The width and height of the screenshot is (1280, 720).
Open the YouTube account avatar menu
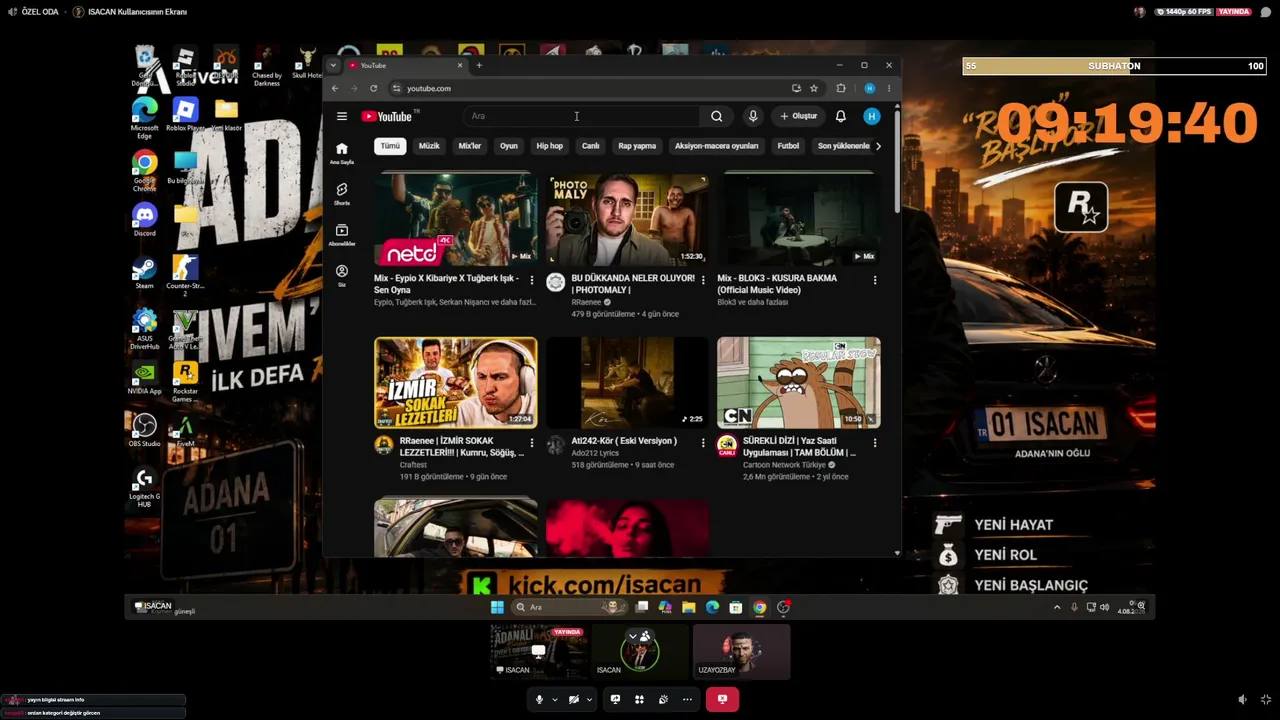coord(872,116)
